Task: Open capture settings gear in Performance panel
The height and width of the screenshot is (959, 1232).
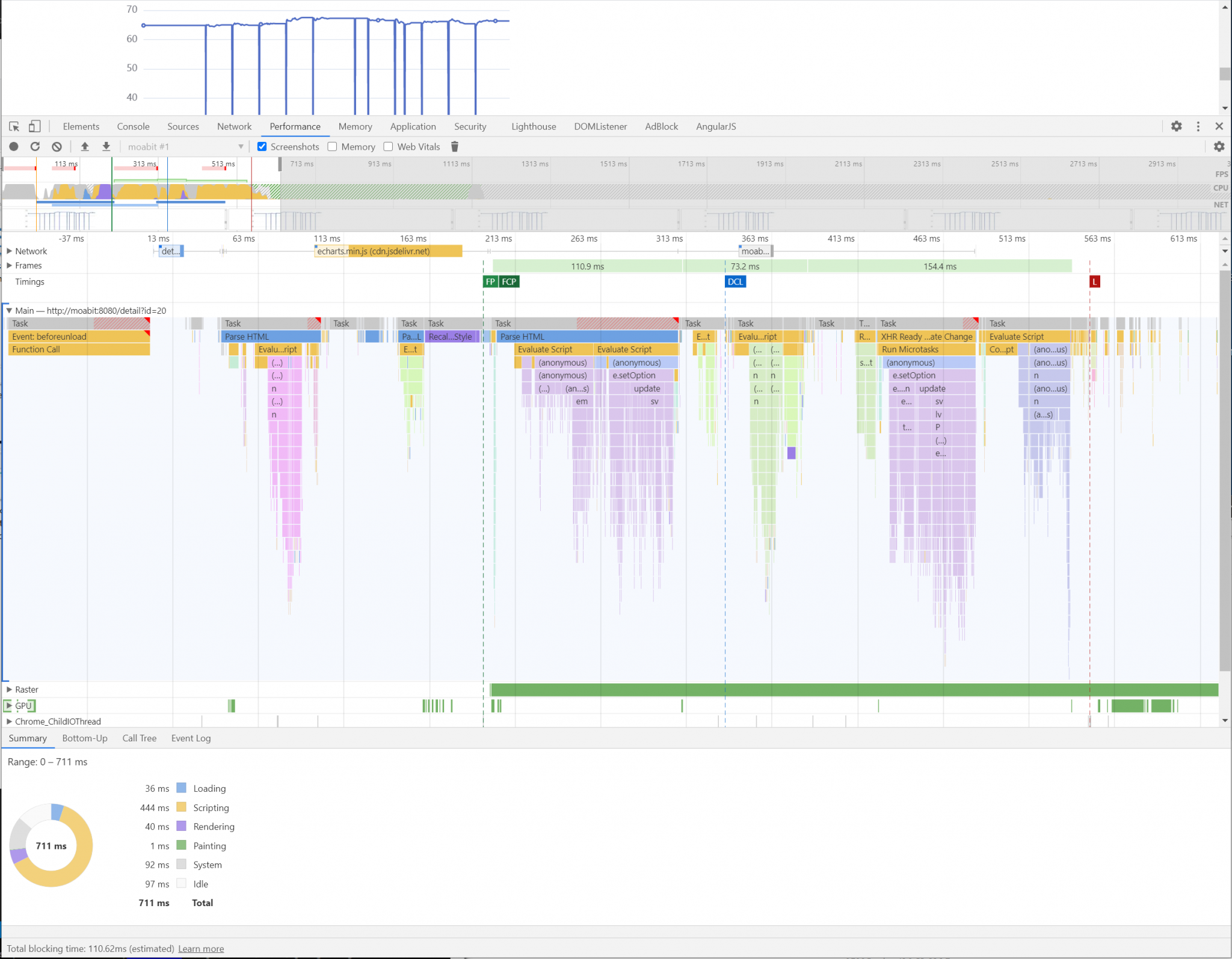Action: click(x=1219, y=146)
